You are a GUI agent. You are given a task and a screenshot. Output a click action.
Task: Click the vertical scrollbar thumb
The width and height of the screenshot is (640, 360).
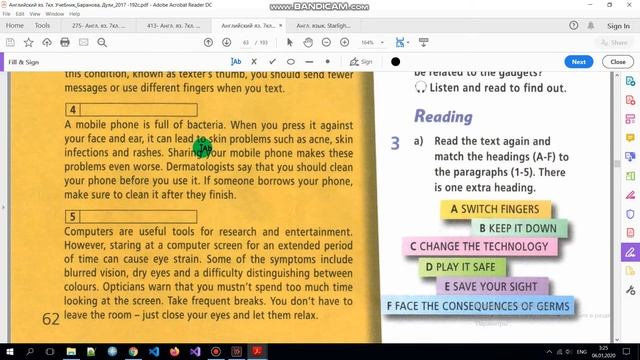tap(617, 164)
